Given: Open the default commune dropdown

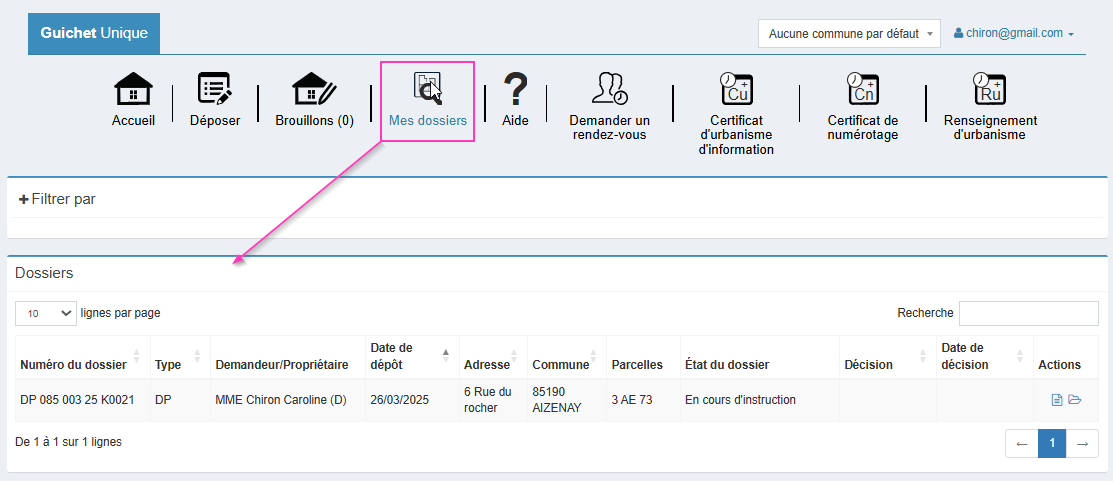Looking at the screenshot, I should pyautogui.click(x=849, y=34).
